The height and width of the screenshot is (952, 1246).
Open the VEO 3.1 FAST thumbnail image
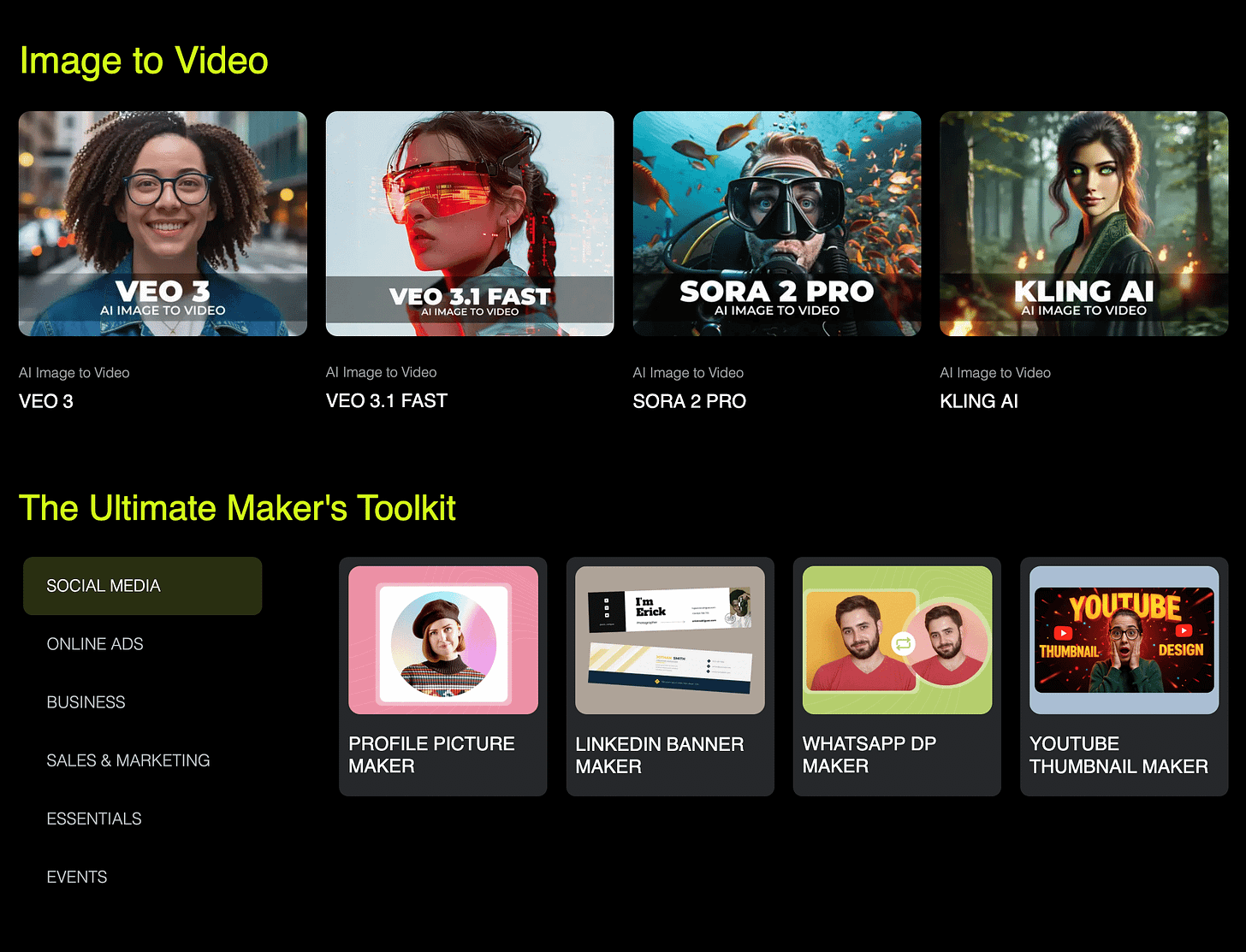tap(470, 223)
